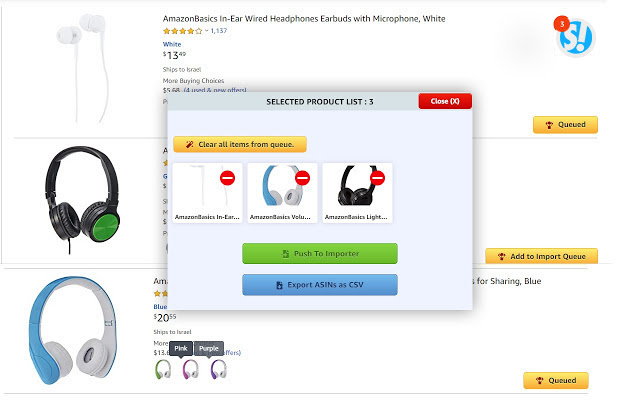Screen dimensions: 640x400
Task: Click Queued button for blue headphones
Action: [556, 380]
